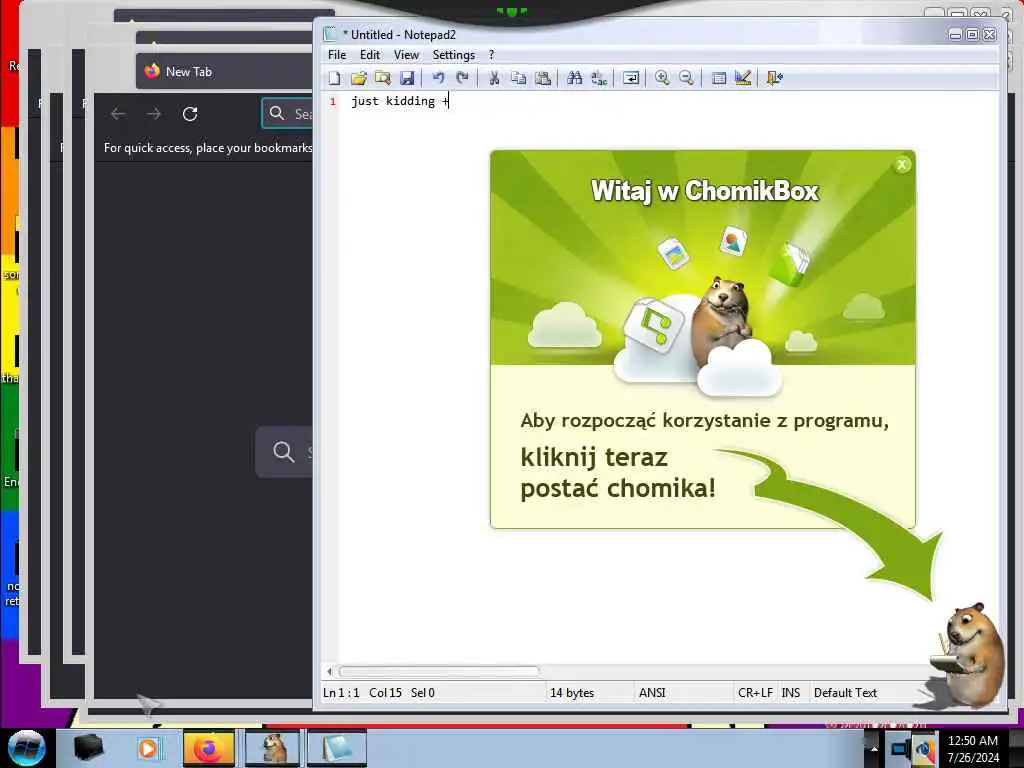Click the '14 bytes' status bar entry

click(572, 693)
